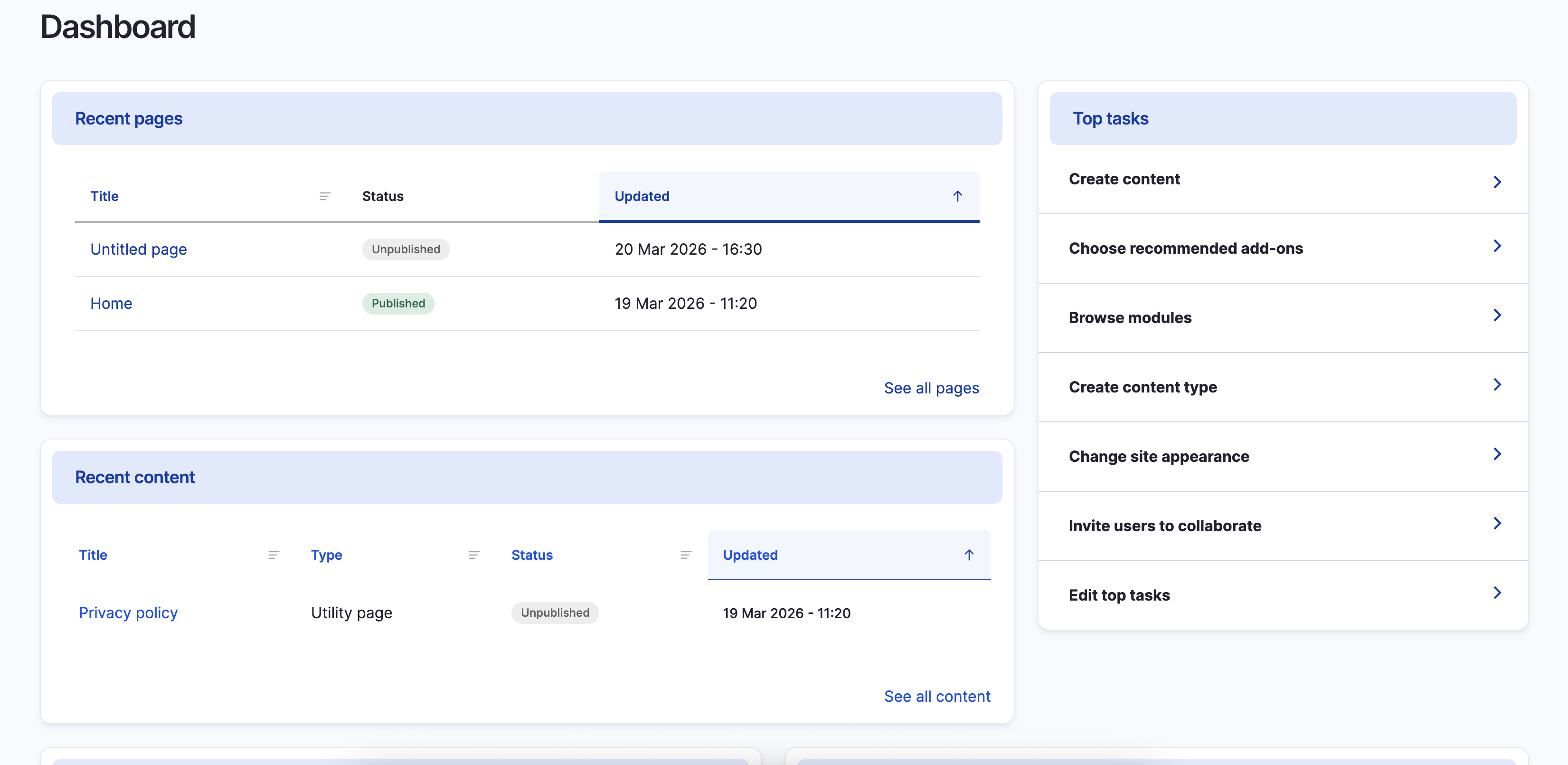Click ascending arrow in Recent content Updated column

(x=968, y=555)
